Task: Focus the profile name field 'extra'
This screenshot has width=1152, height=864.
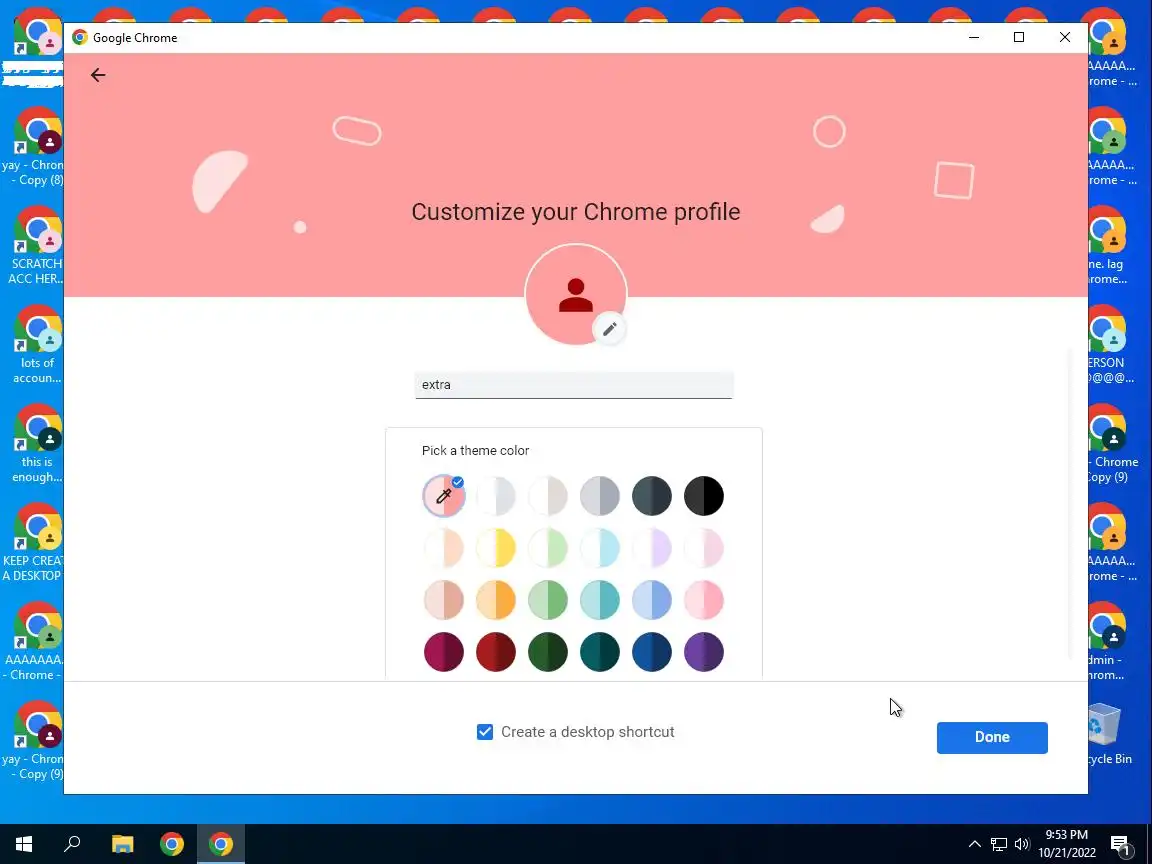Action: coord(574,385)
